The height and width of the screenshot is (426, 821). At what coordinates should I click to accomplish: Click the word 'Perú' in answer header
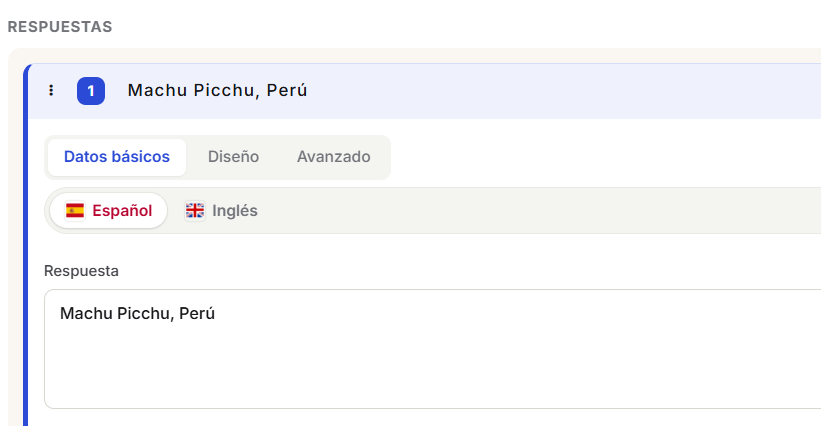(286, 91)
